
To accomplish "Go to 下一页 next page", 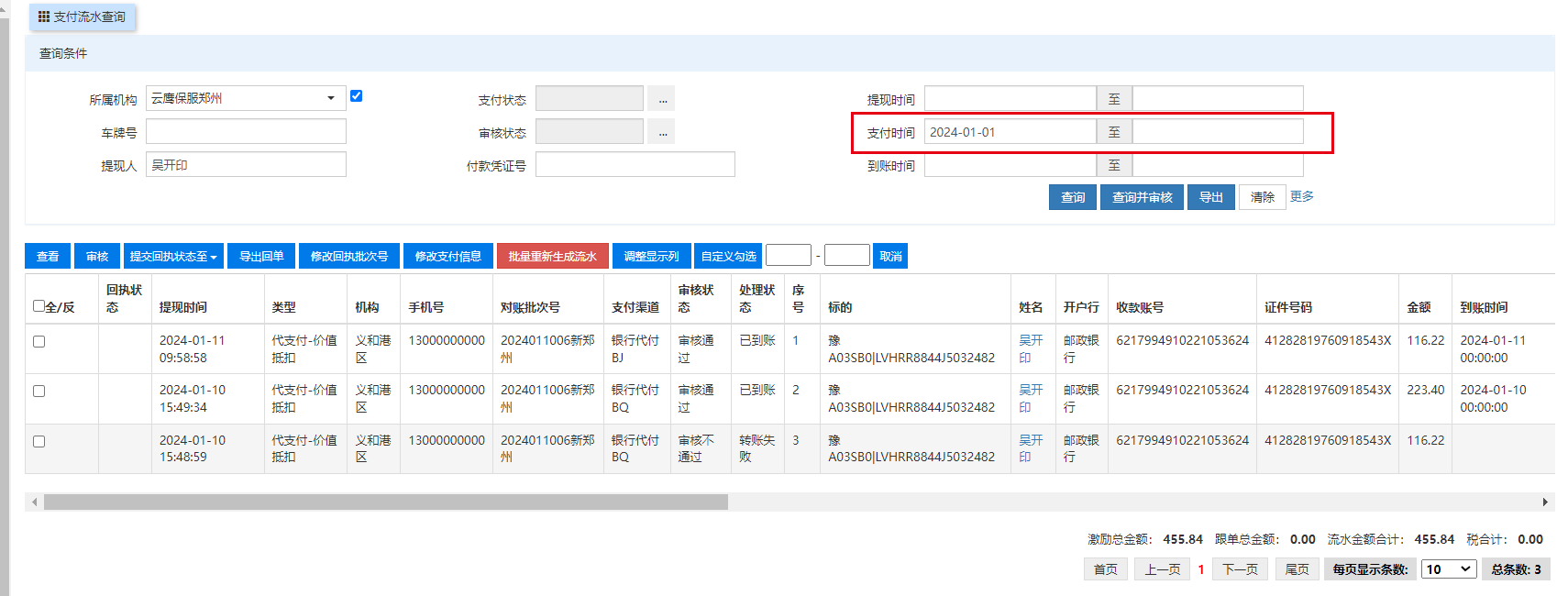I will point(1240,569).
